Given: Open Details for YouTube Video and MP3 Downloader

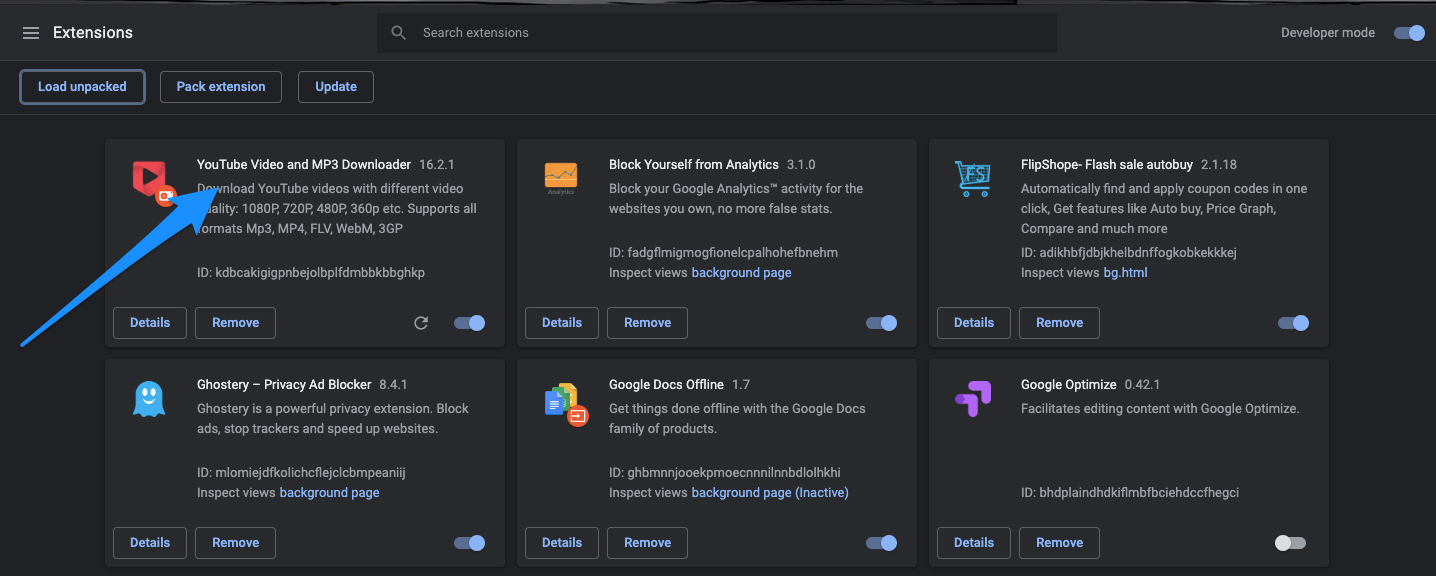Looking at the screenshot, I should click(150, 323).
